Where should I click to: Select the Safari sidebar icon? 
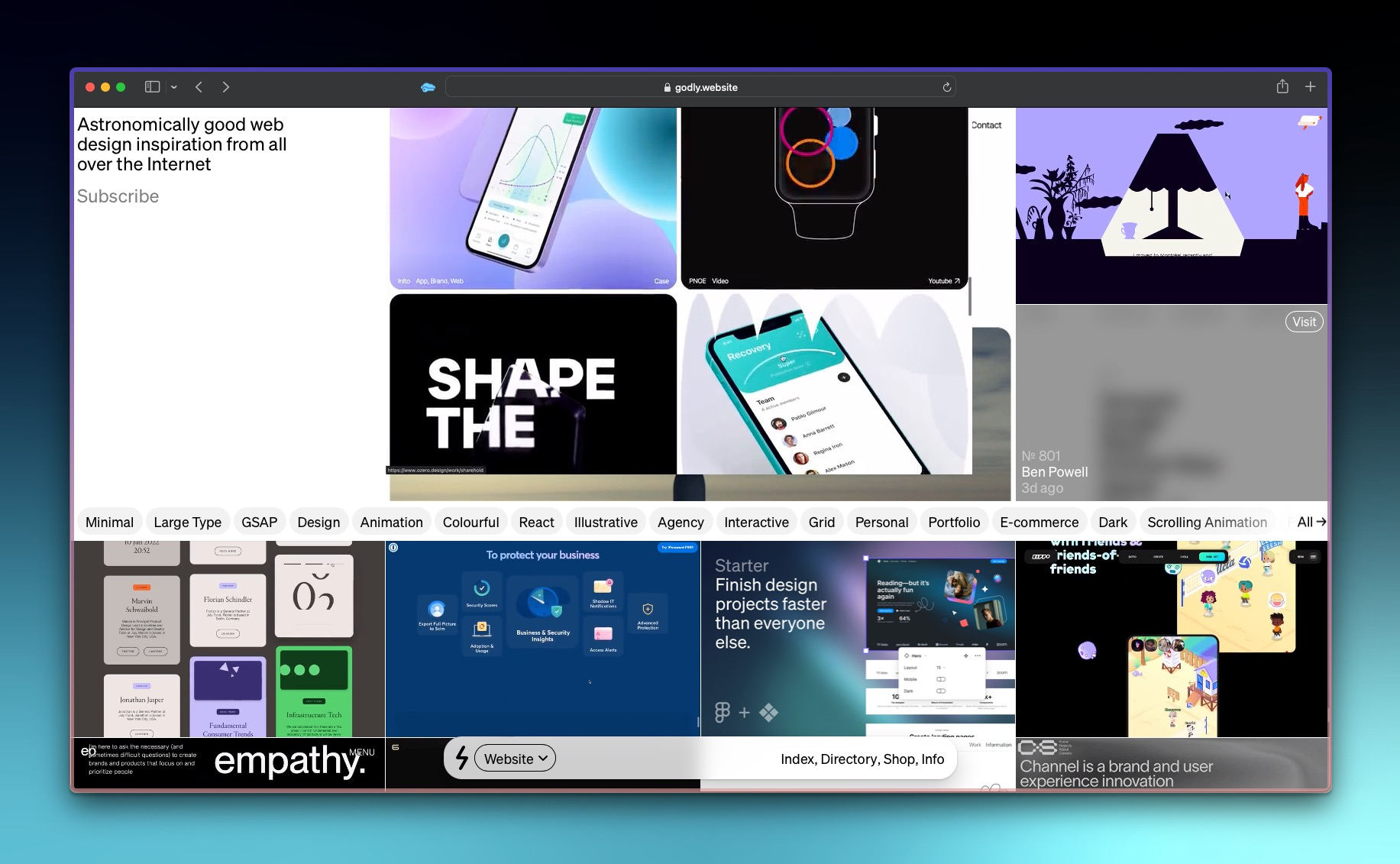pos(151,86)
